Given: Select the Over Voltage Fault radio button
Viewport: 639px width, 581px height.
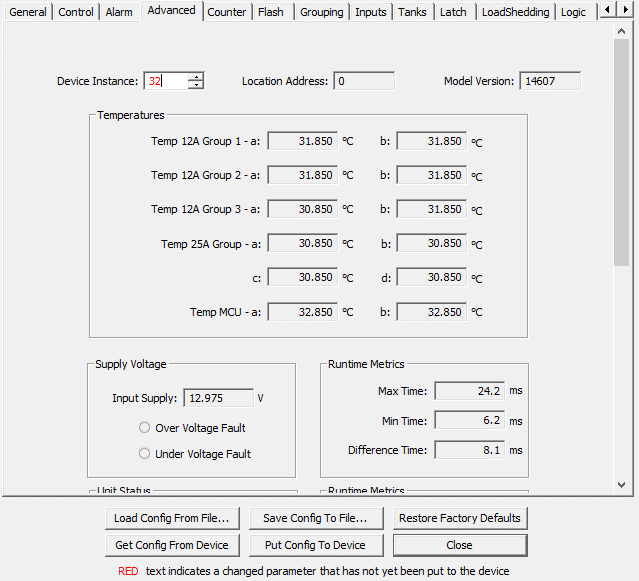Looking at the screenshot, I should [x=145, y=428].
